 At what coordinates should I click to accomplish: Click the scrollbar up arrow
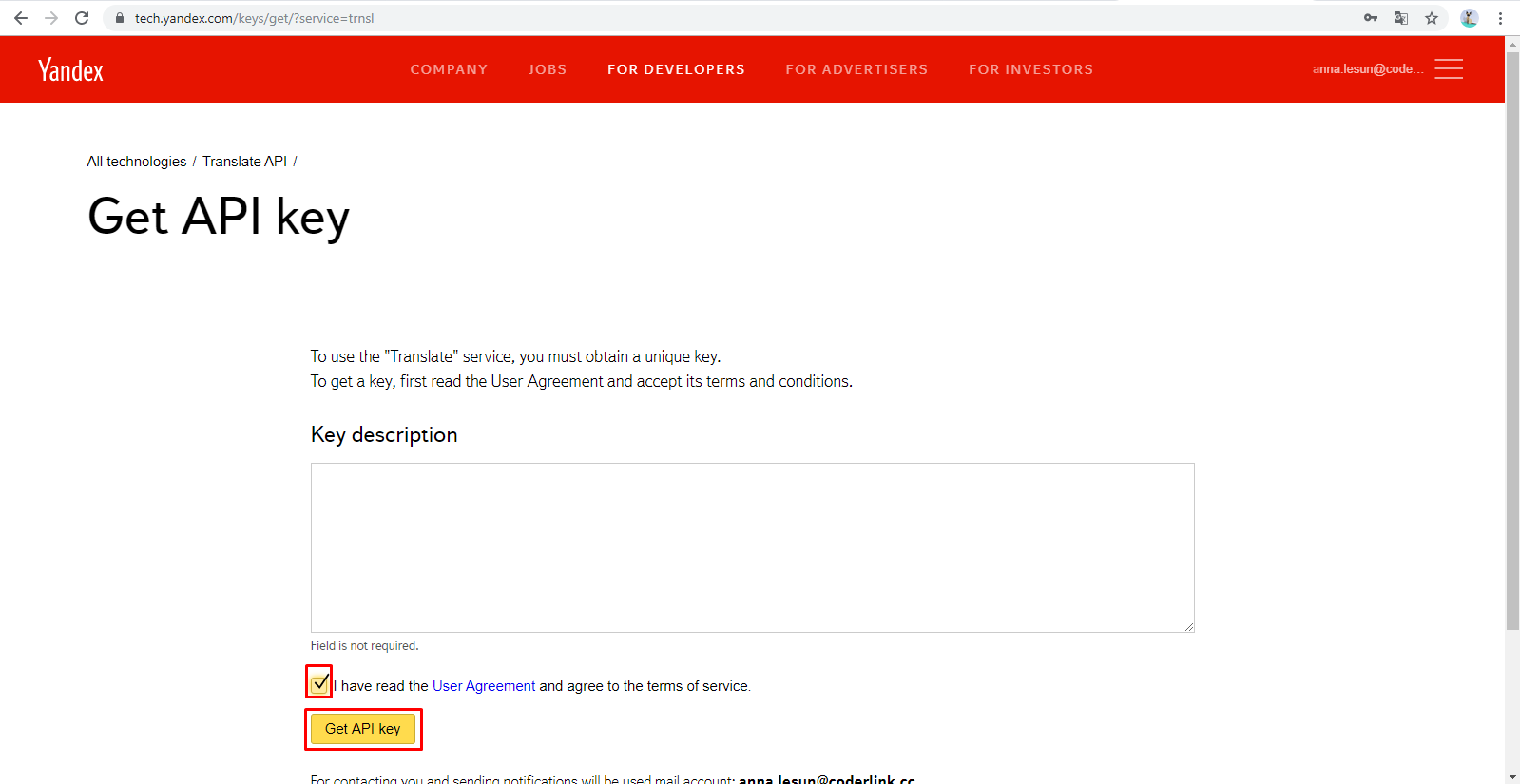(x=1512, y=44)
